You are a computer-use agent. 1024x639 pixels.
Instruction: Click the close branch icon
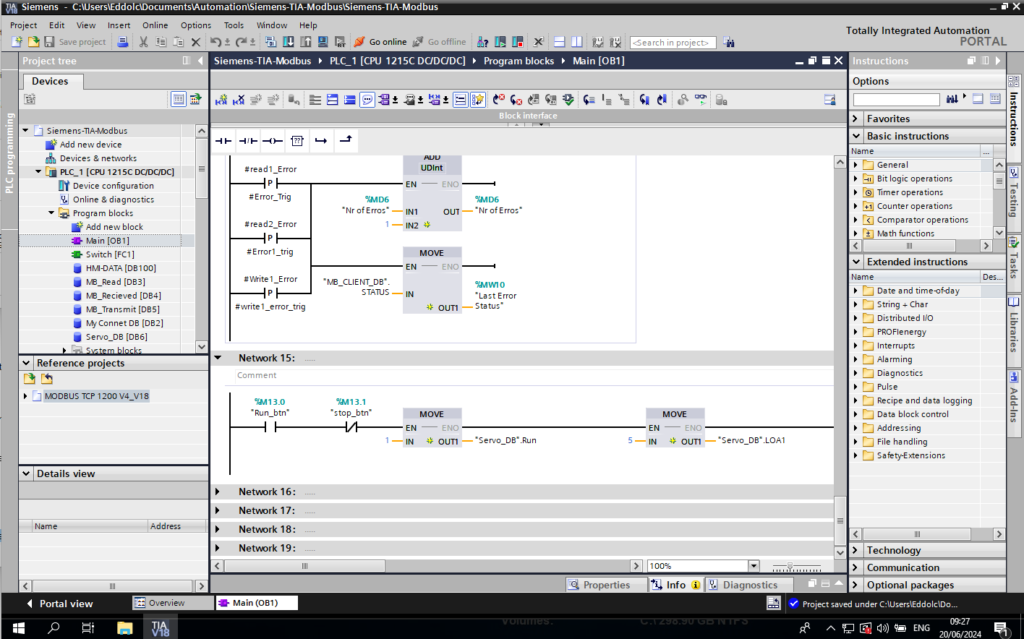click(x=345, y=139)
